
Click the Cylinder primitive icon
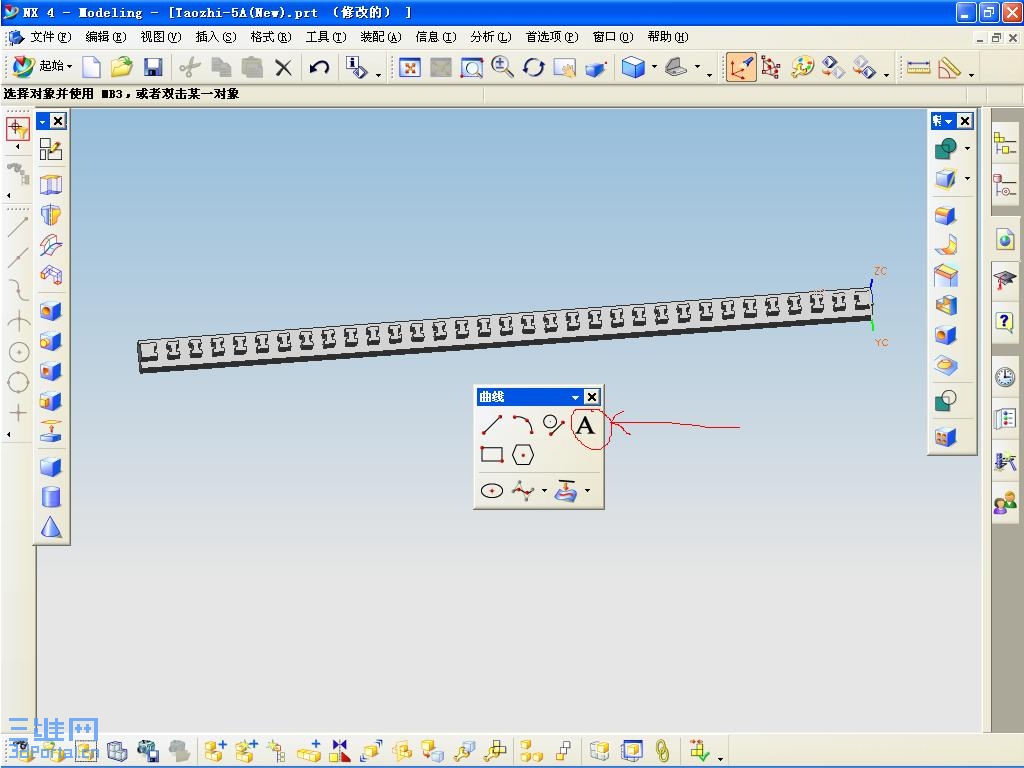tap(51, 497)
